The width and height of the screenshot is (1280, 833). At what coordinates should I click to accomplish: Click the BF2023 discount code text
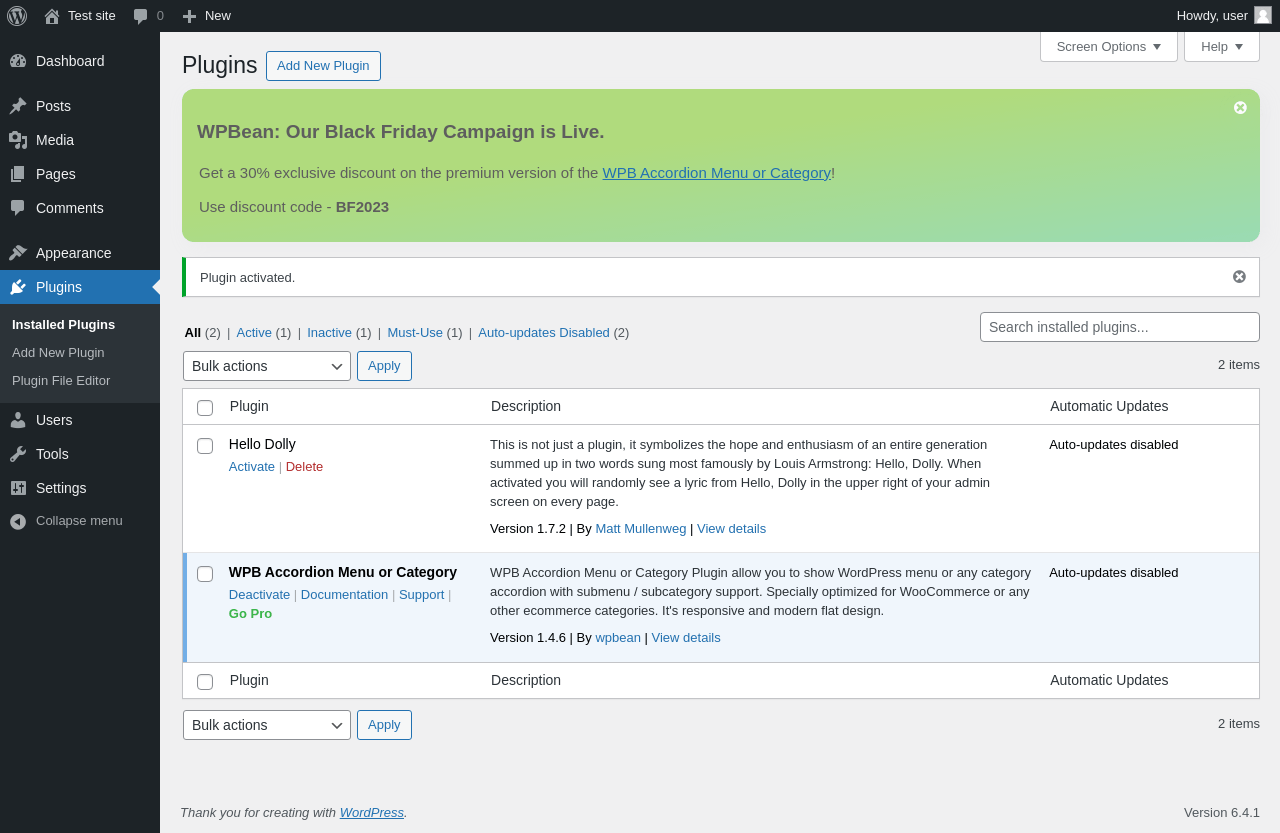point(362,207)
